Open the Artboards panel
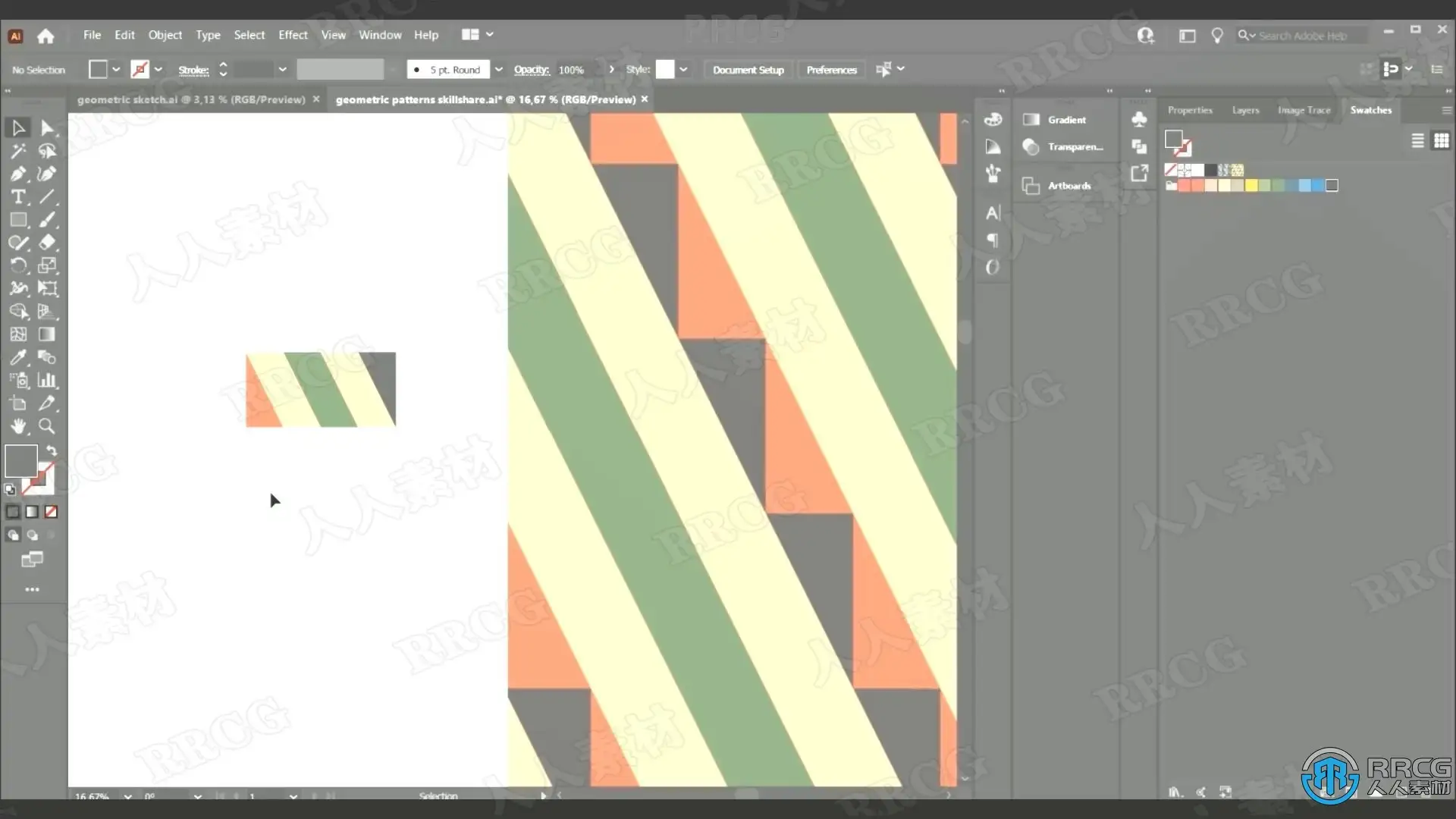 click(x=1068, y=186)
